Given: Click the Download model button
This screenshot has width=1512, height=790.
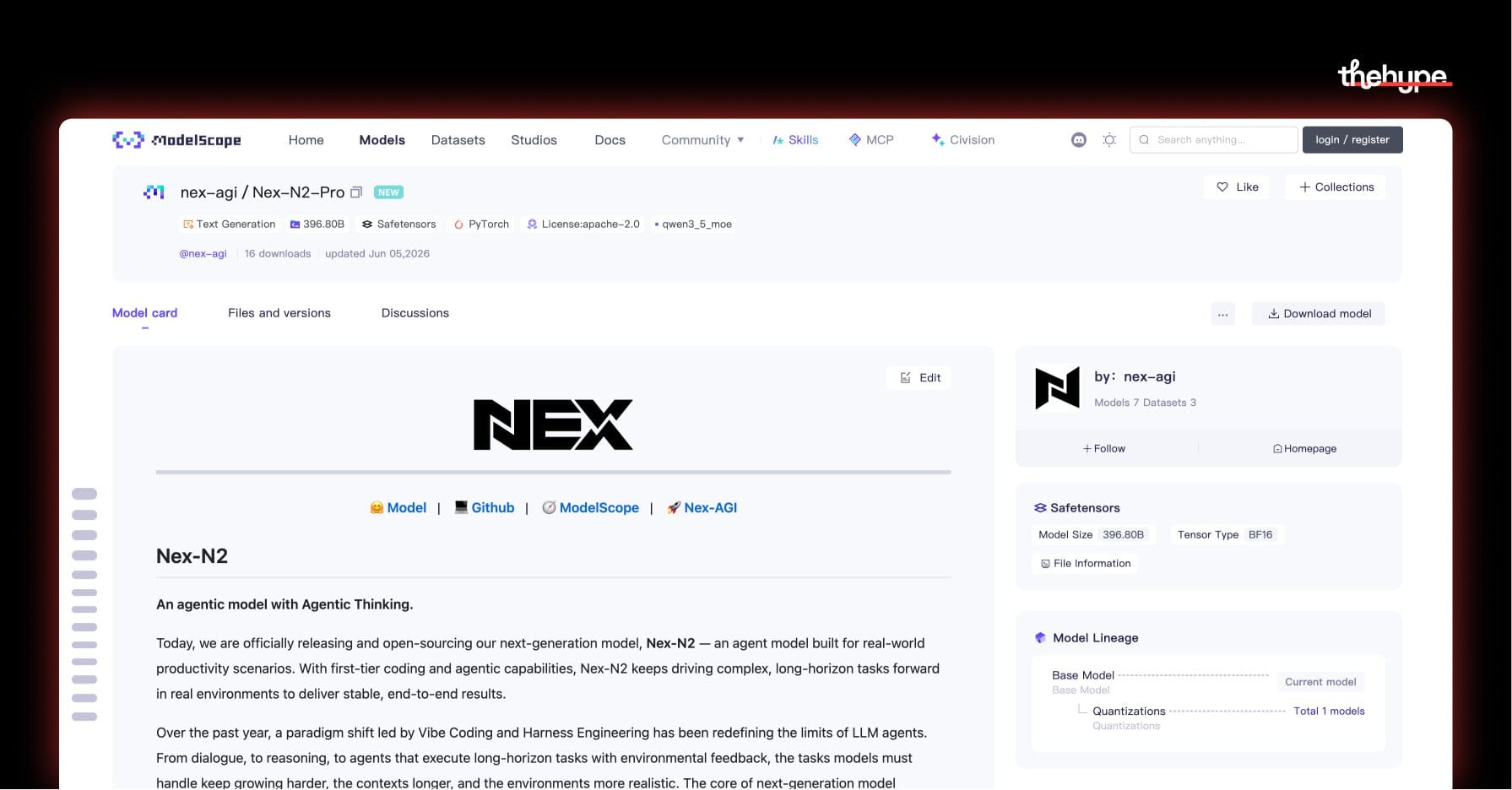Looking at the screenshot, I should coord(1320,314).
